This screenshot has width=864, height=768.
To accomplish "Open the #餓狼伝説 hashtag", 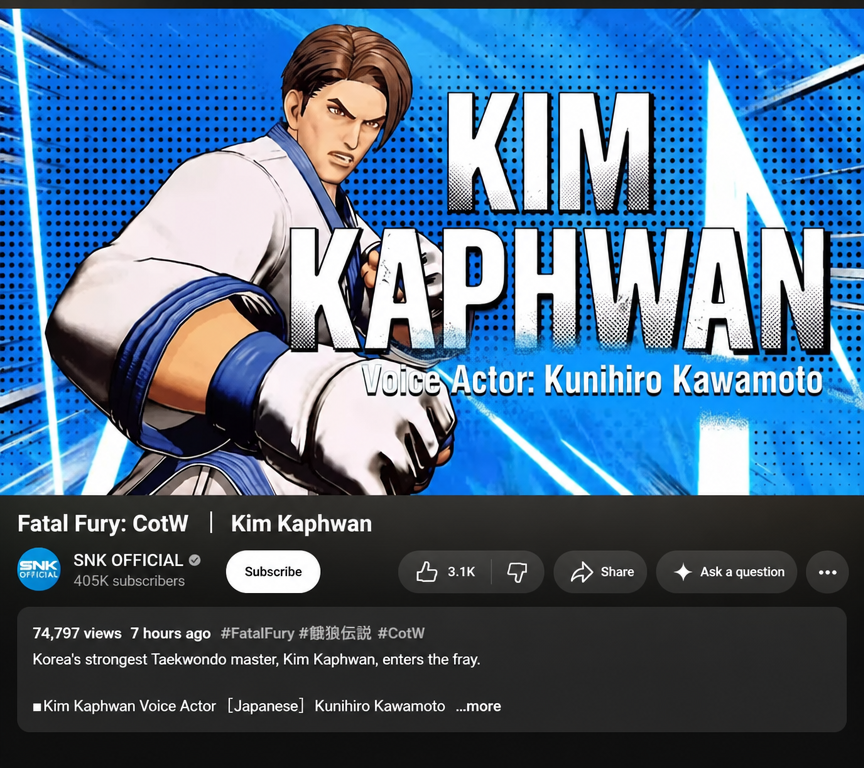I will coord(335,634).
